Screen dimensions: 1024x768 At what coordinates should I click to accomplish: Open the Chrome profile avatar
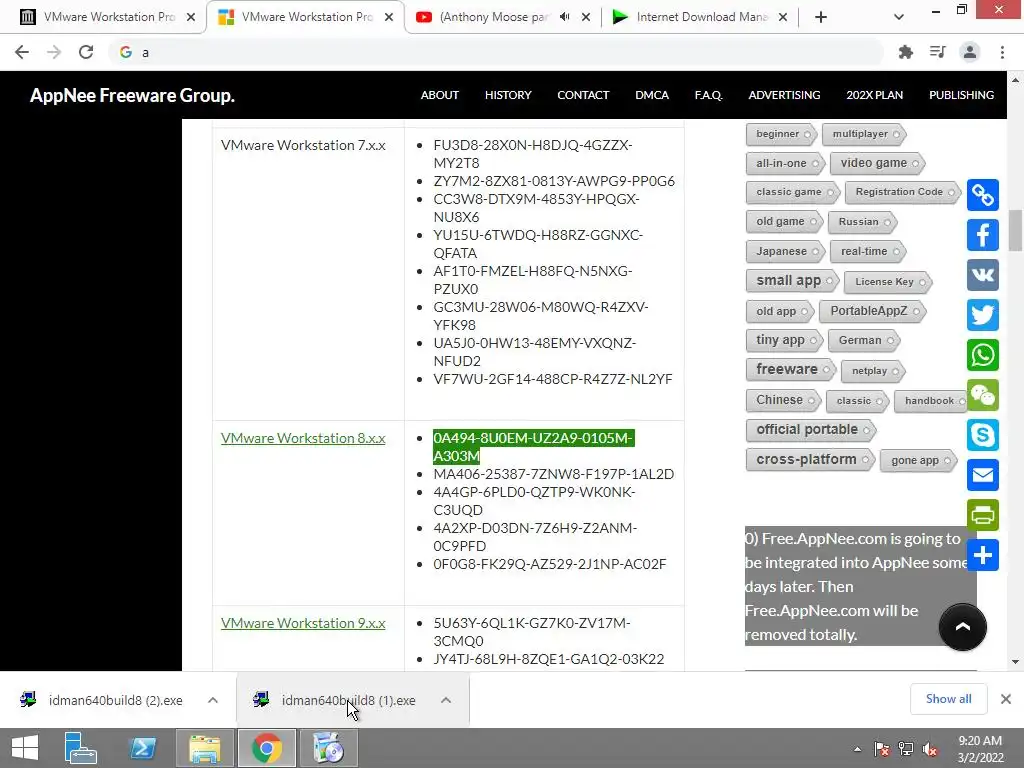pos(970,52)
